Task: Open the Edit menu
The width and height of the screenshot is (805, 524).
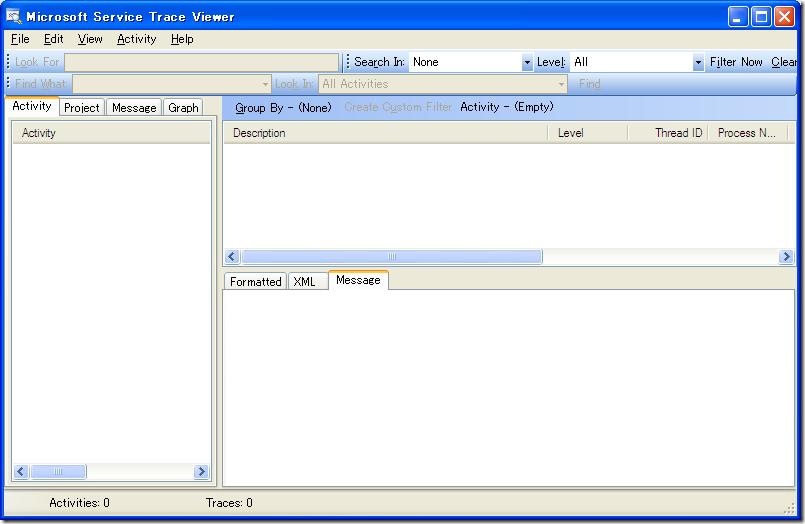Action: click(x=53, y=39)
